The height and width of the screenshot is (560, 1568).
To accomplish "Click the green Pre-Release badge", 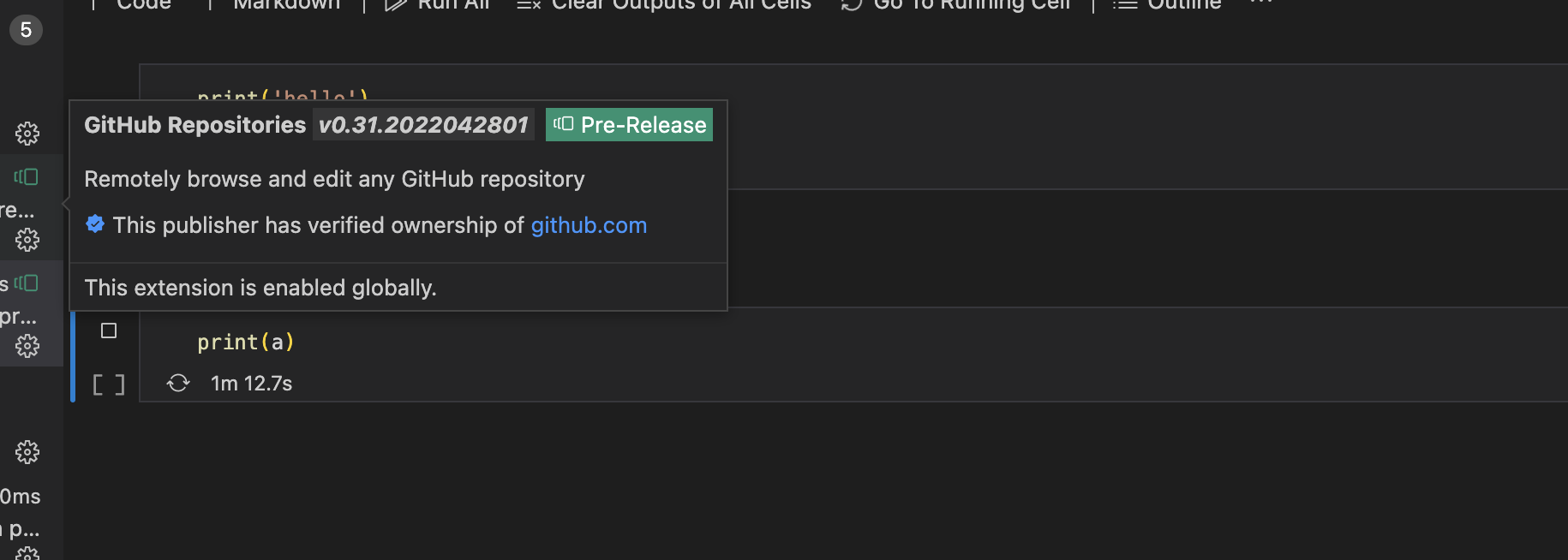I will (x=629, y=125).
